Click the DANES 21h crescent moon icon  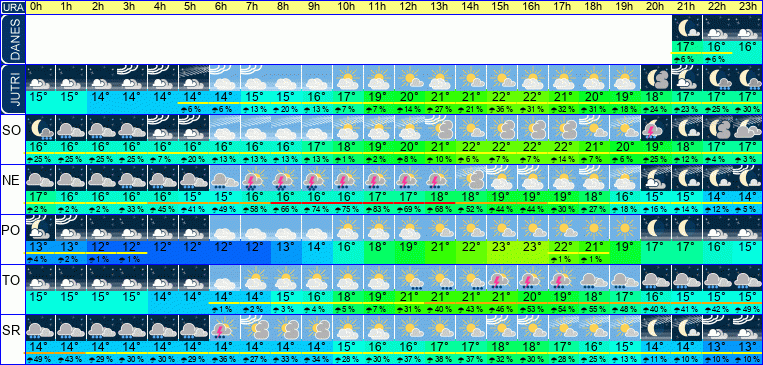click(686, 28)
